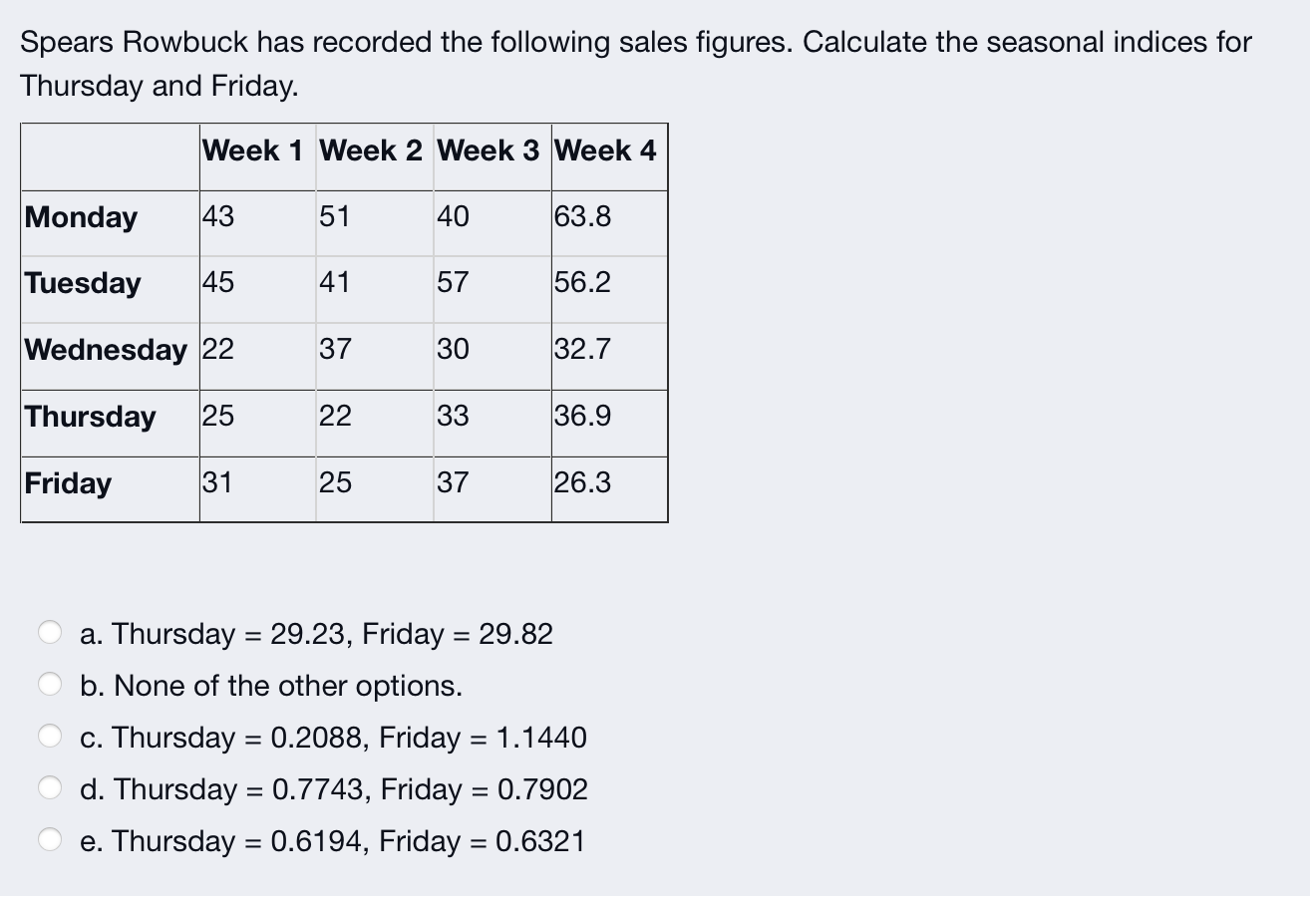This screenshot has height=907, width=1316.
Task: Click the Thursday row label
Action: tap(91, 417)
